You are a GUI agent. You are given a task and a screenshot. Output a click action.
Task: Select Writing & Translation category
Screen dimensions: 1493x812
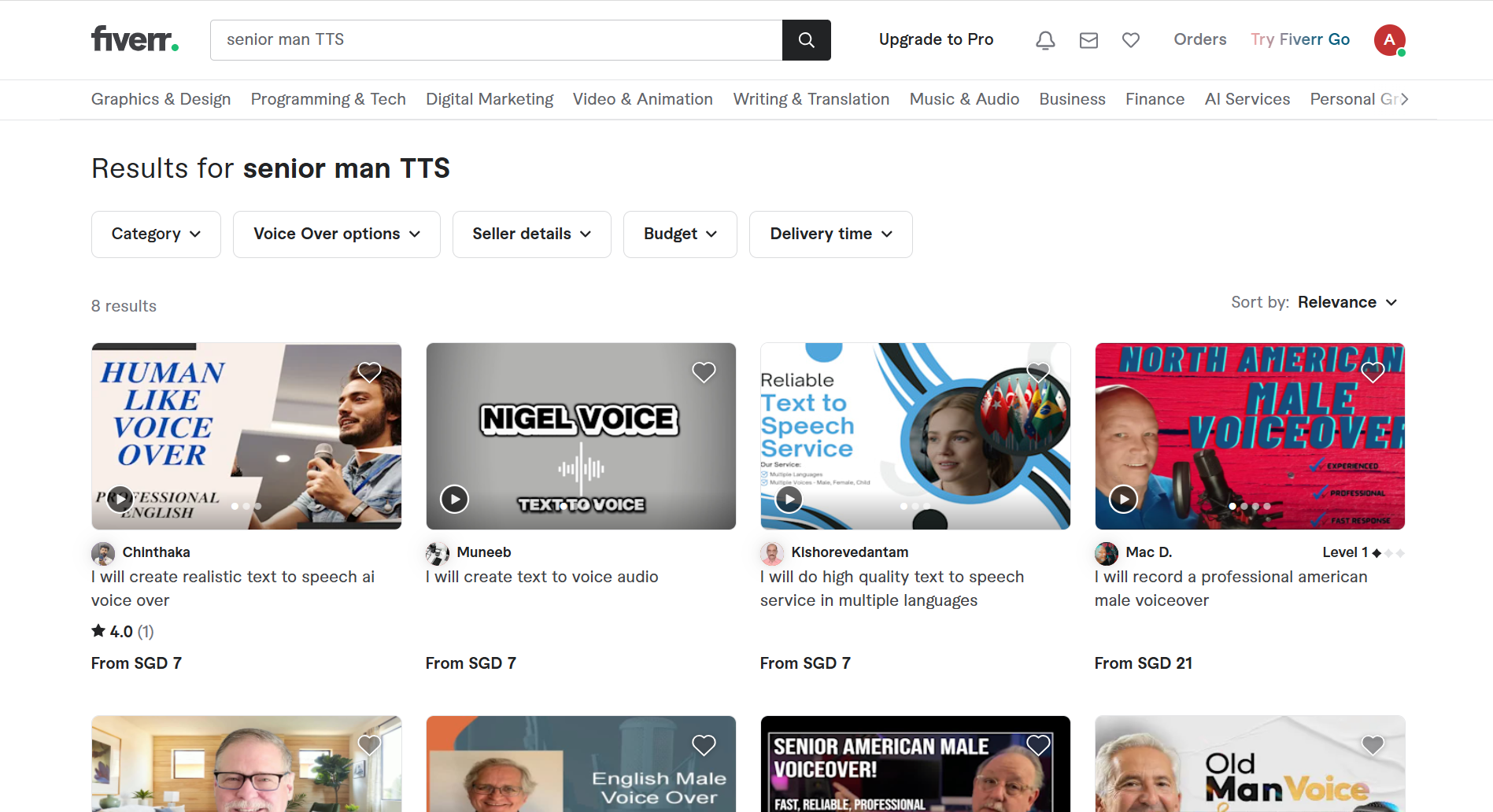[811, 99]
